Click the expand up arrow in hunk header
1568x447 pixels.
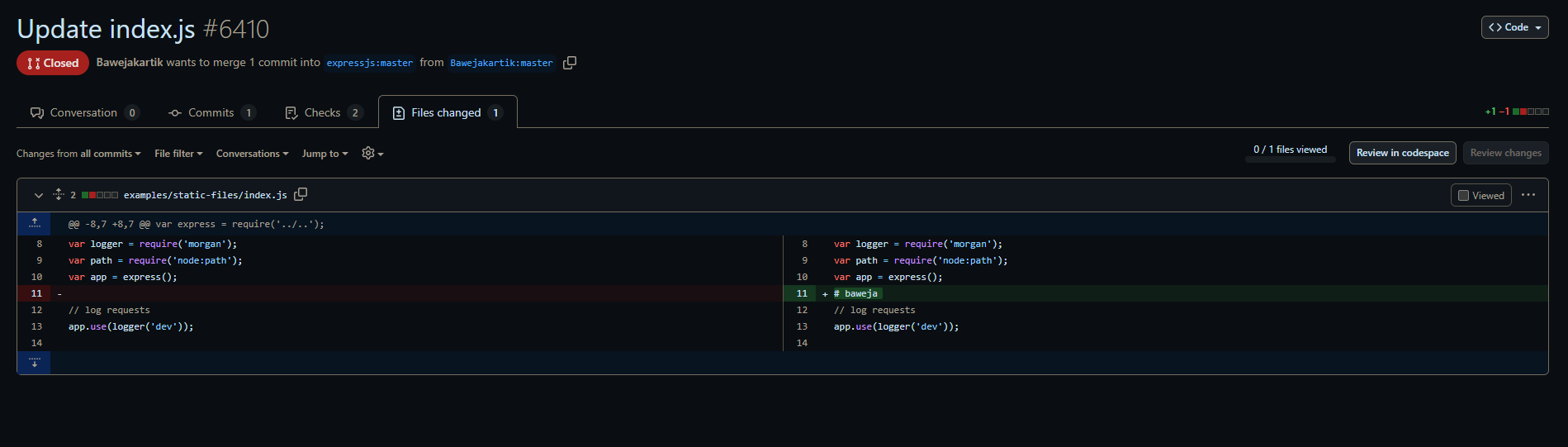click(35, 223)
